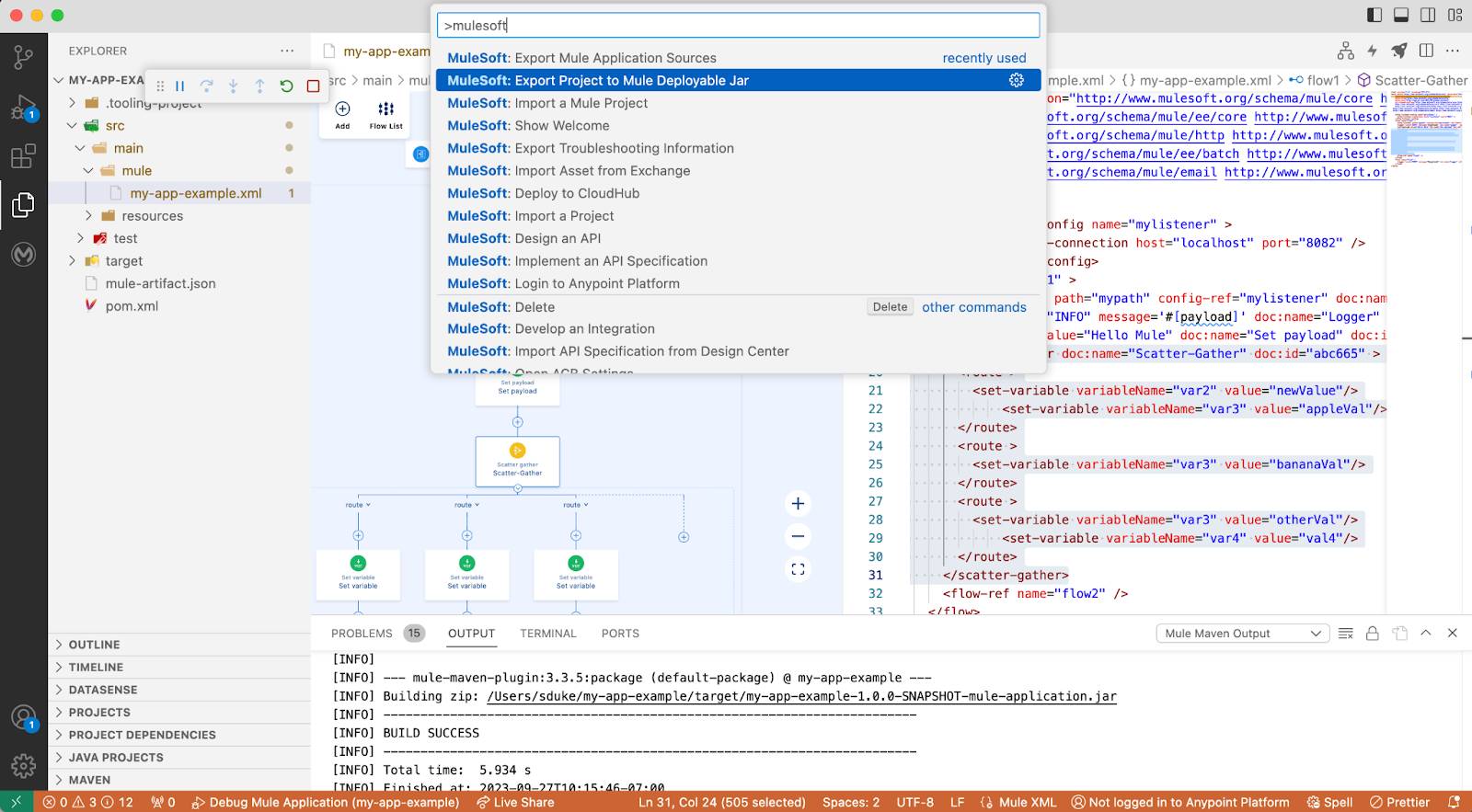Click the Prettier status bar item
The image size is (1472, 812).
[1399, 802]
